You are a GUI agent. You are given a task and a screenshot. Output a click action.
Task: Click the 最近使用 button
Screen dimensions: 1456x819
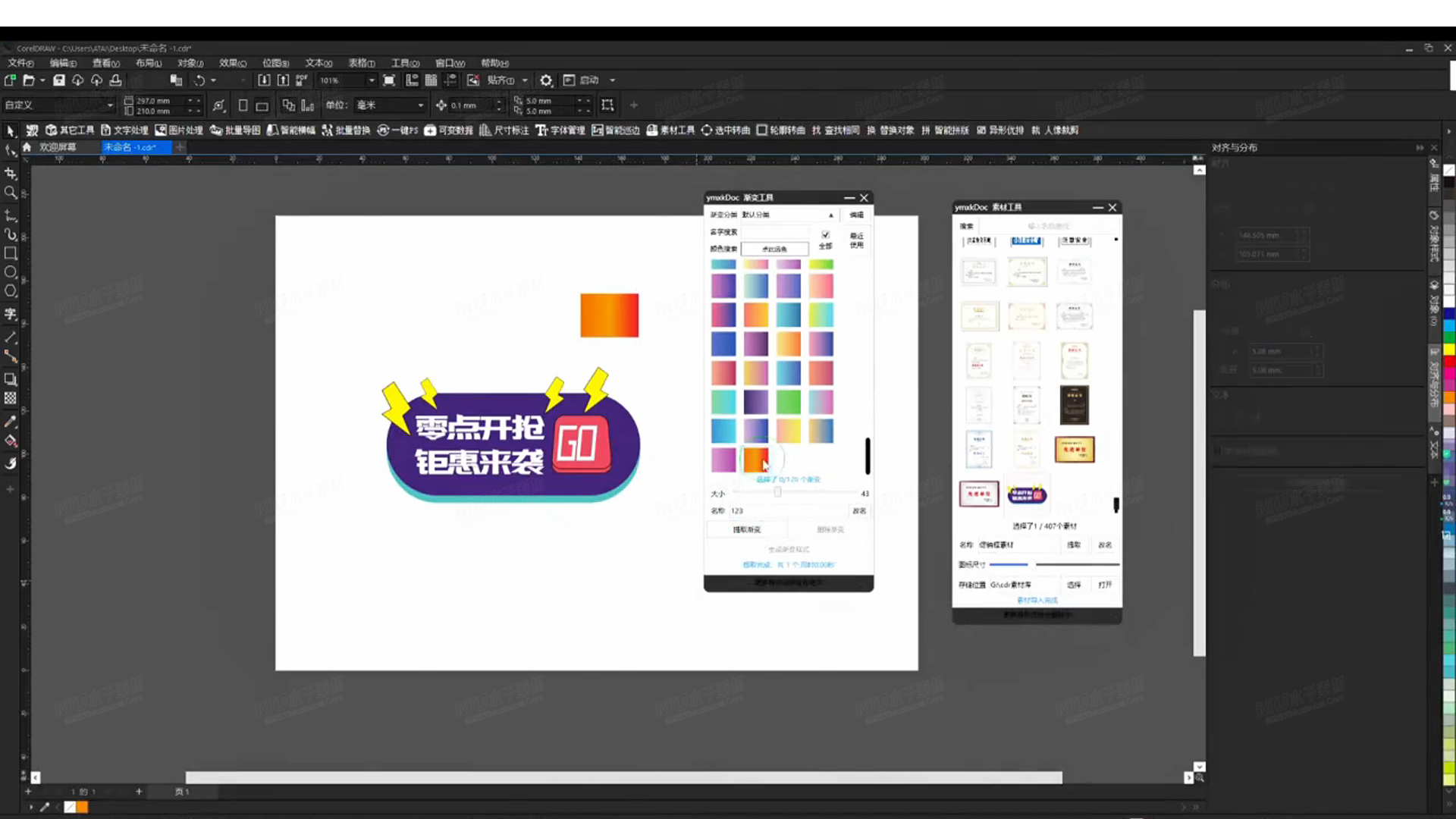[x=856, y=240]
